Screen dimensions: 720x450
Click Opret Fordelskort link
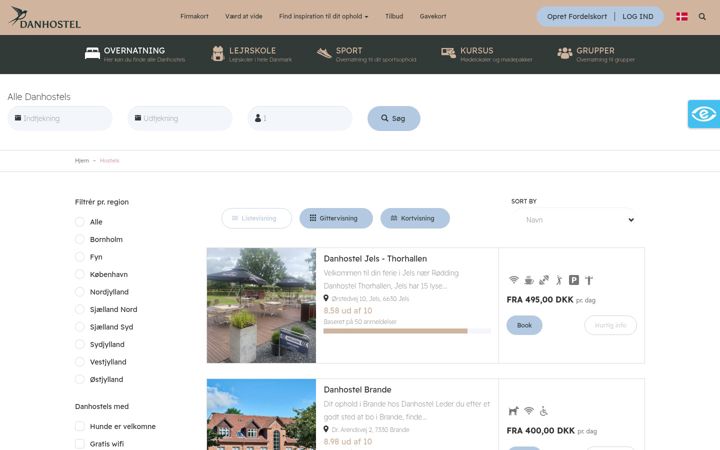pos(577,17)
